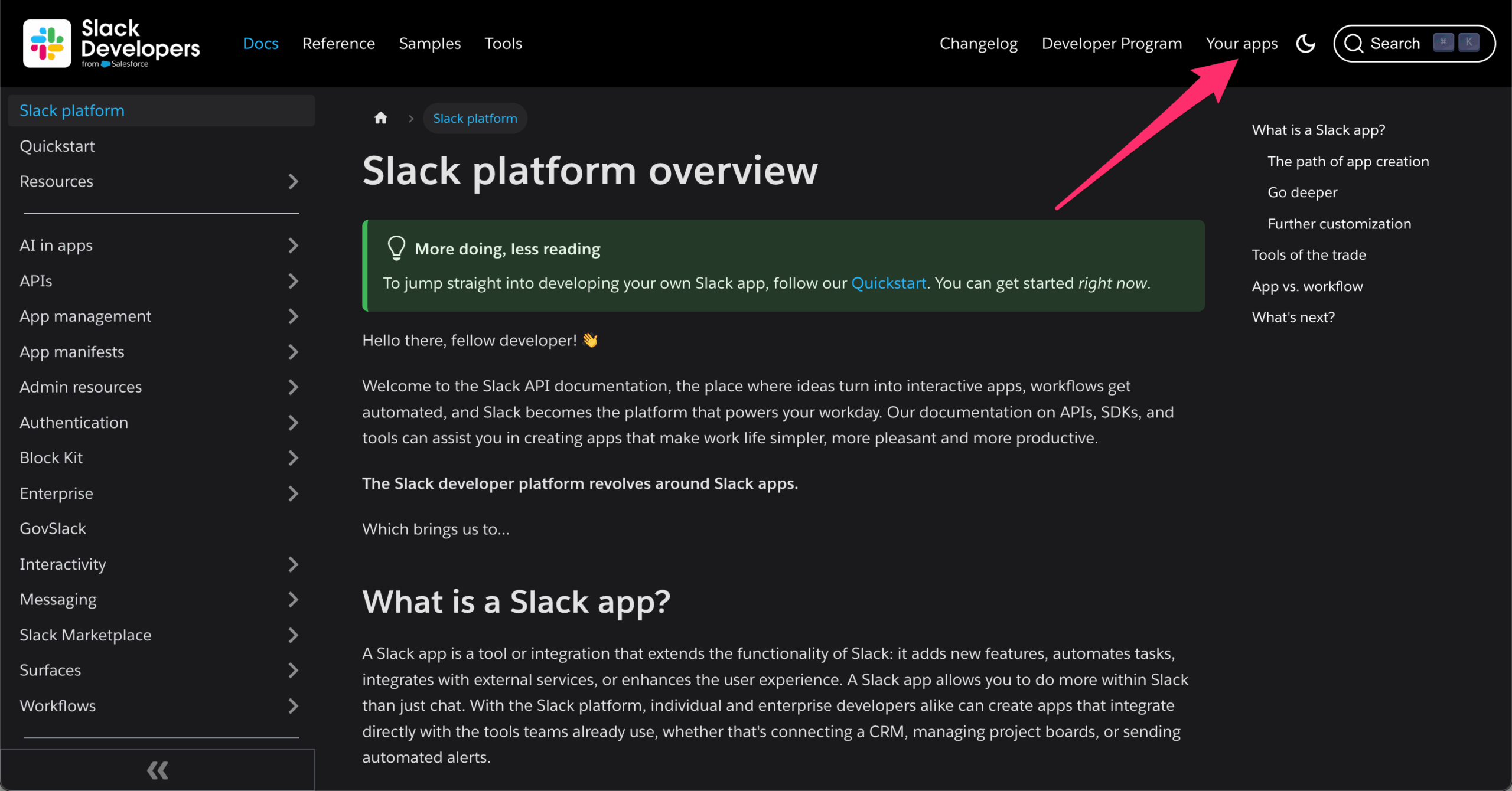Expand the Slack Marketplace chevron

[x=293, y=635]
